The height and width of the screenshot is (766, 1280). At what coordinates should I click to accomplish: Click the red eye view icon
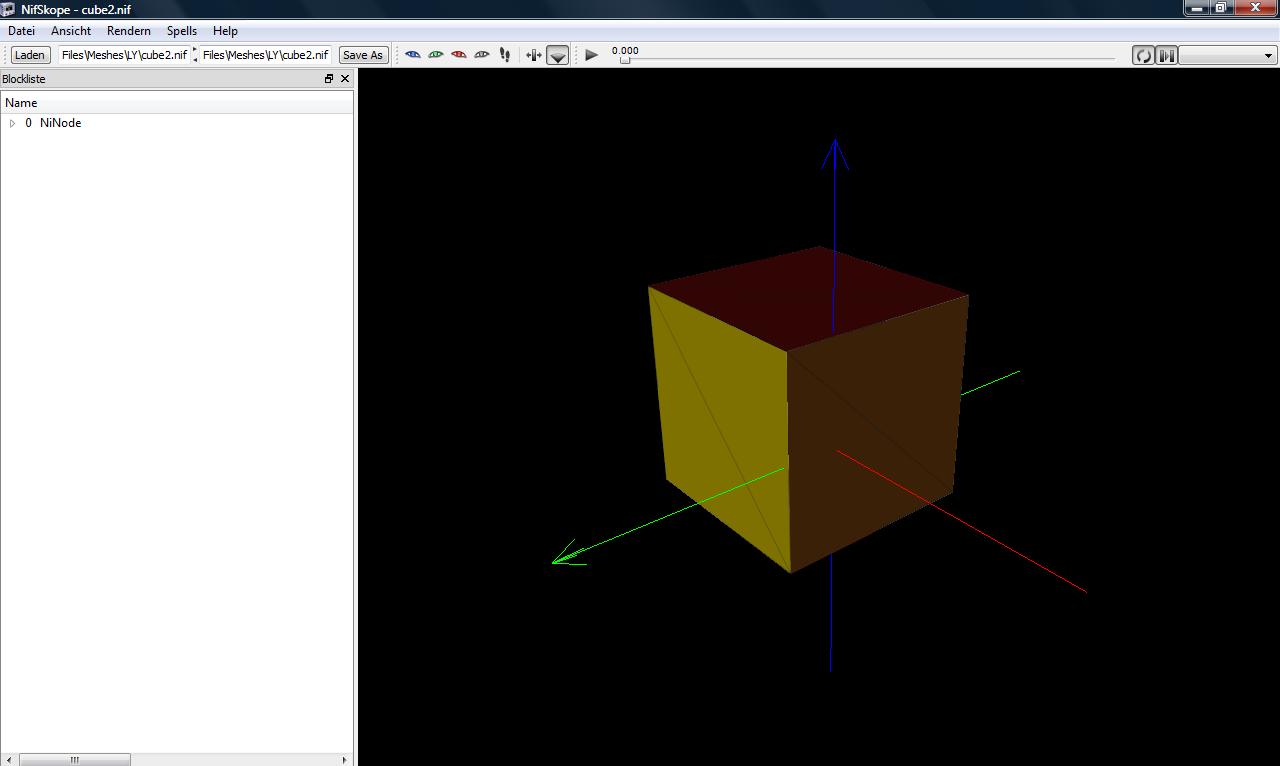[x=459, y=55]
